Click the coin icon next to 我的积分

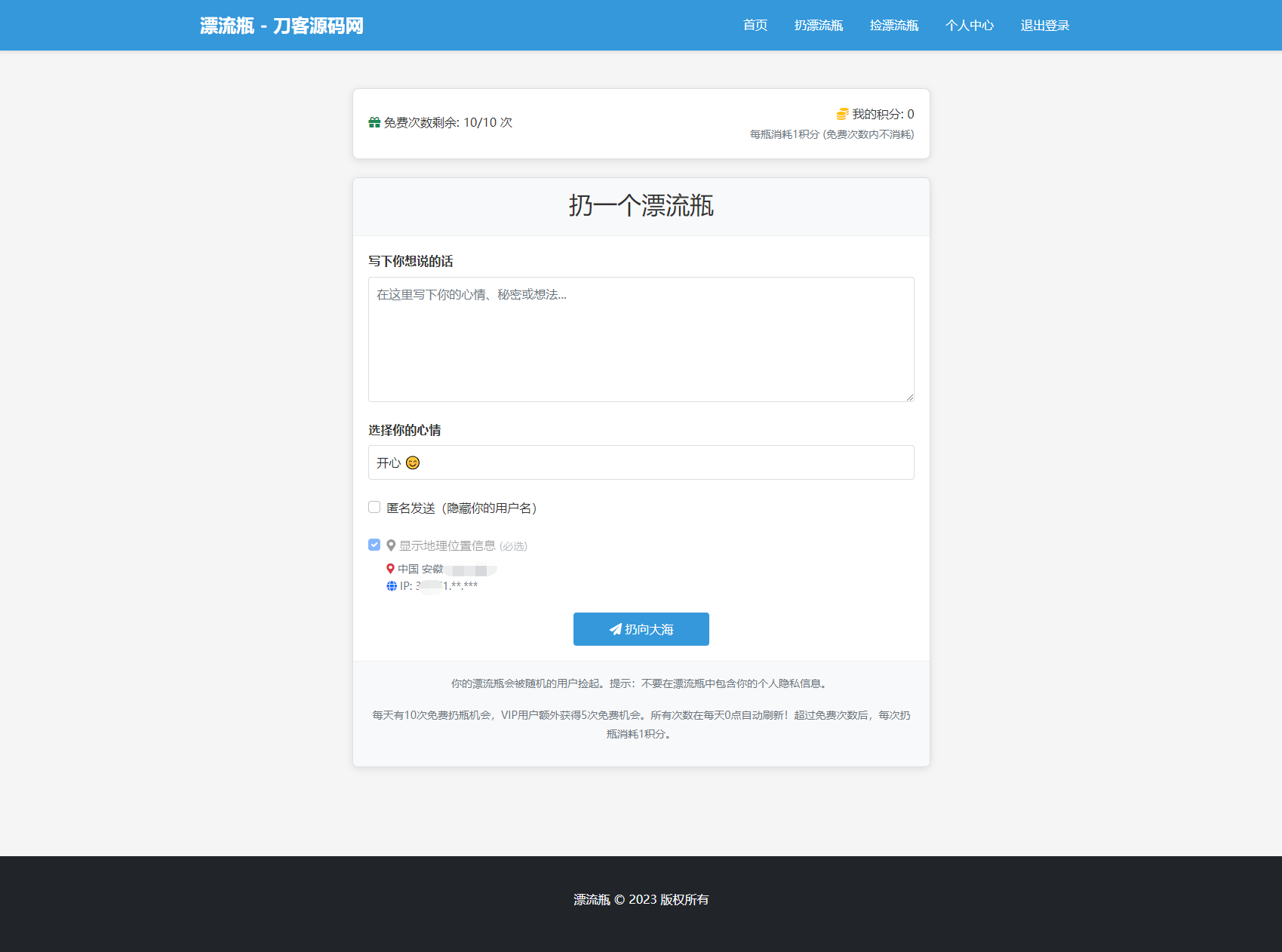click(x=841, y=114)
